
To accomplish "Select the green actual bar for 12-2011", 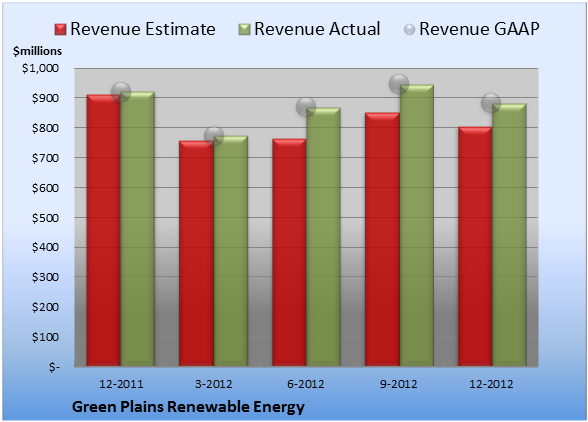I will pyautogui.click(x=138, y=229).
